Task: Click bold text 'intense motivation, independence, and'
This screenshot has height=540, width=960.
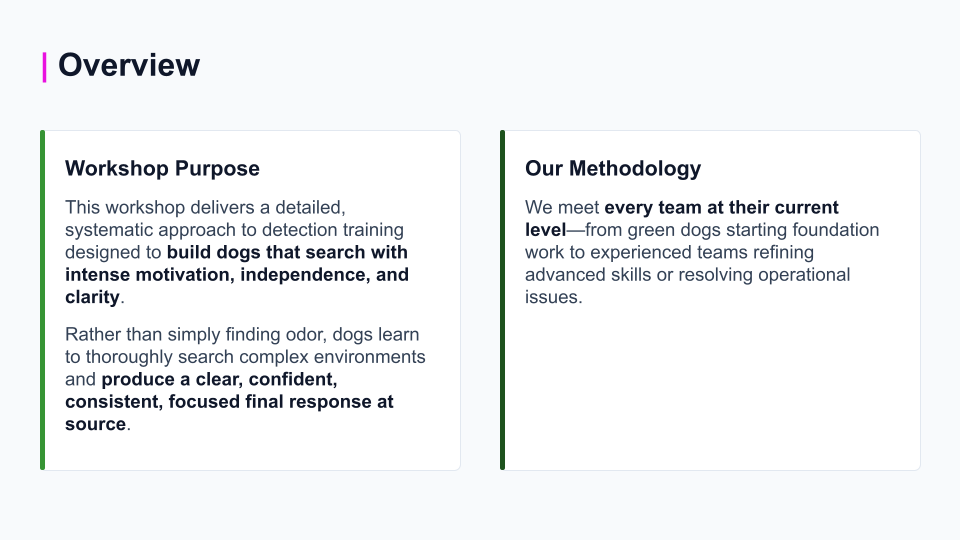Action: point(237,274)
